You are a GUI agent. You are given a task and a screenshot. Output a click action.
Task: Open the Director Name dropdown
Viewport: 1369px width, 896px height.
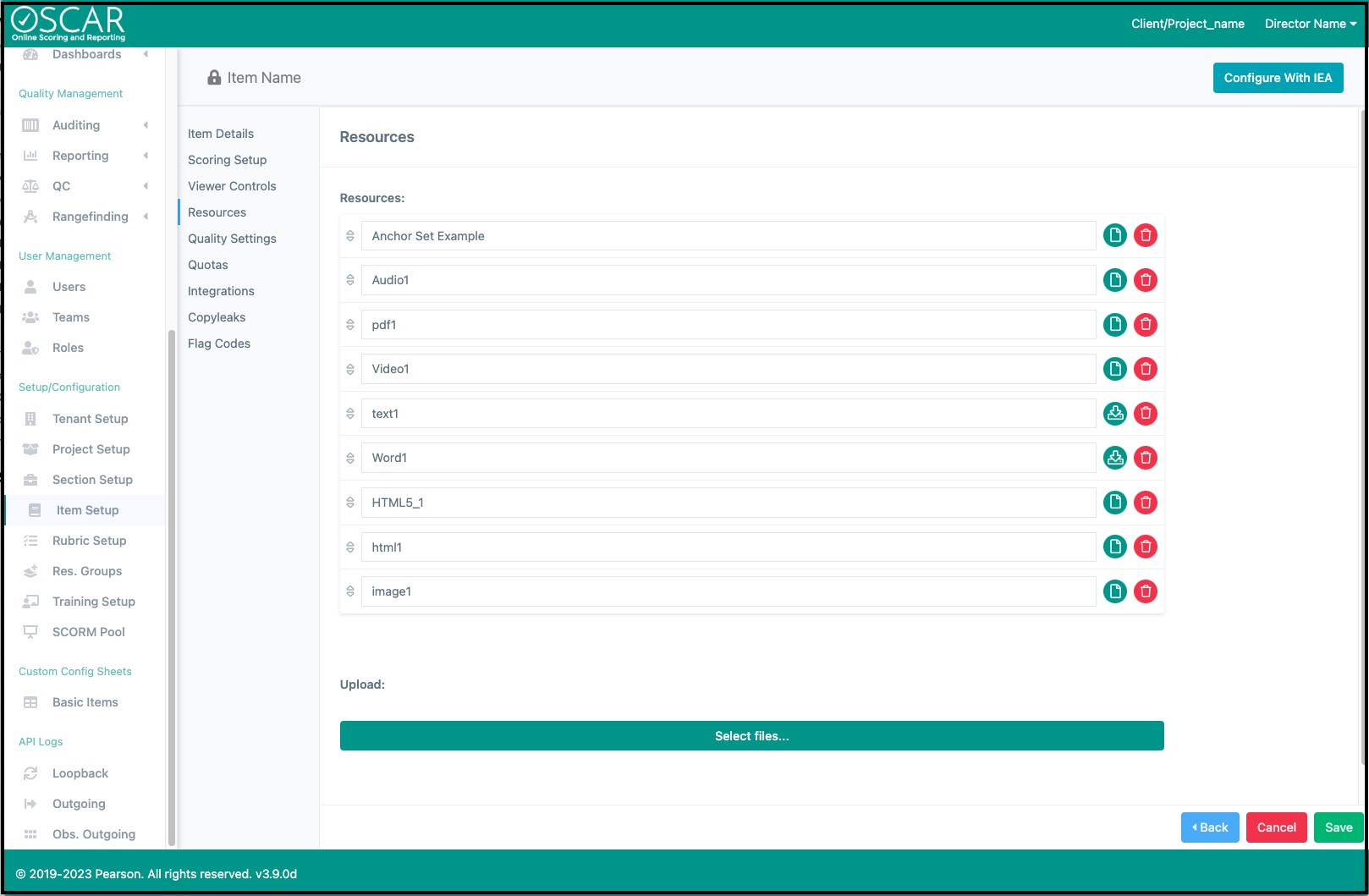click(1310, 24)
